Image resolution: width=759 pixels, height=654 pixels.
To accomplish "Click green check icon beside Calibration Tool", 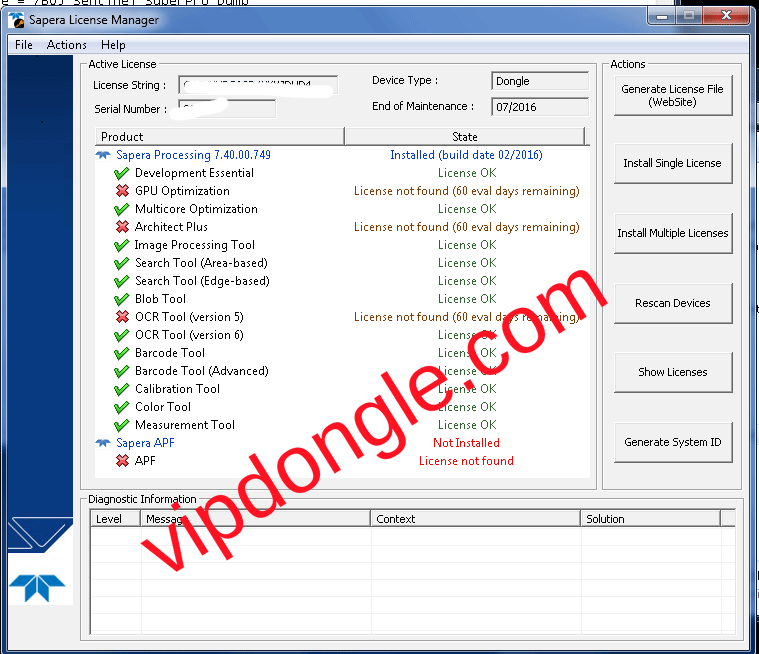I will click(121, 389).
